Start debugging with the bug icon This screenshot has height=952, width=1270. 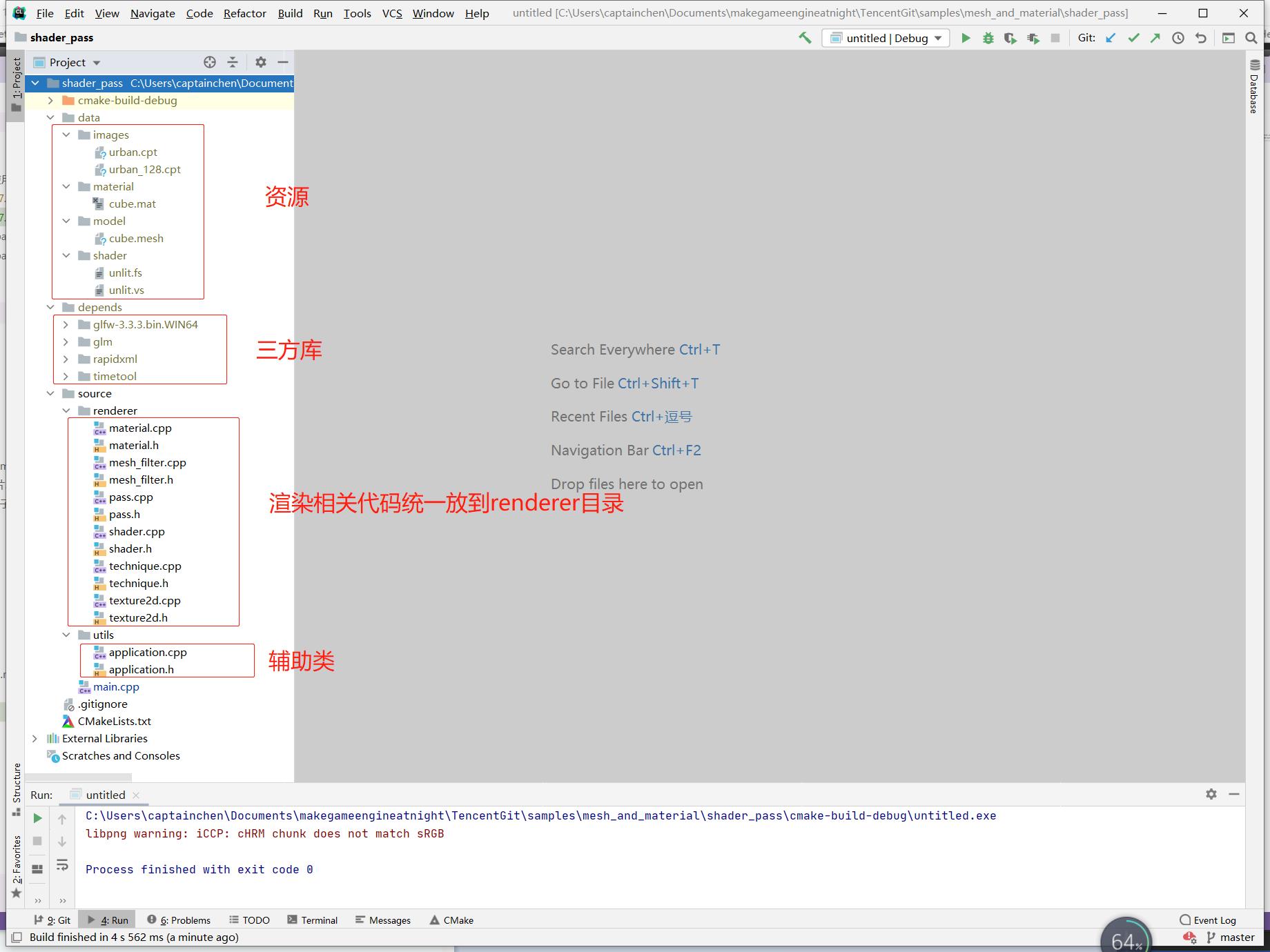(x=988, y=38)
